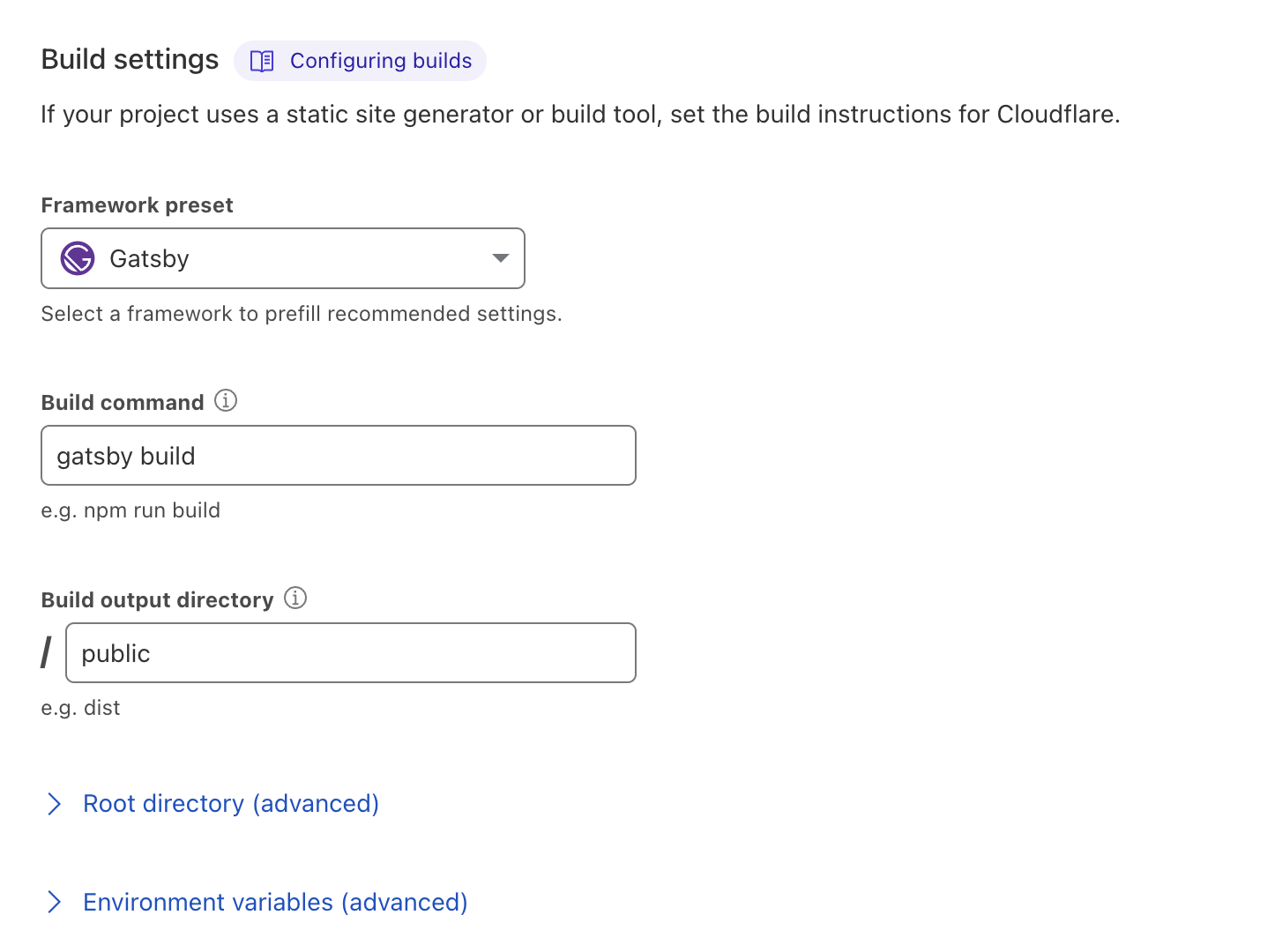Click the open-book icon beside Configuring builds

[x=261, y=61]
